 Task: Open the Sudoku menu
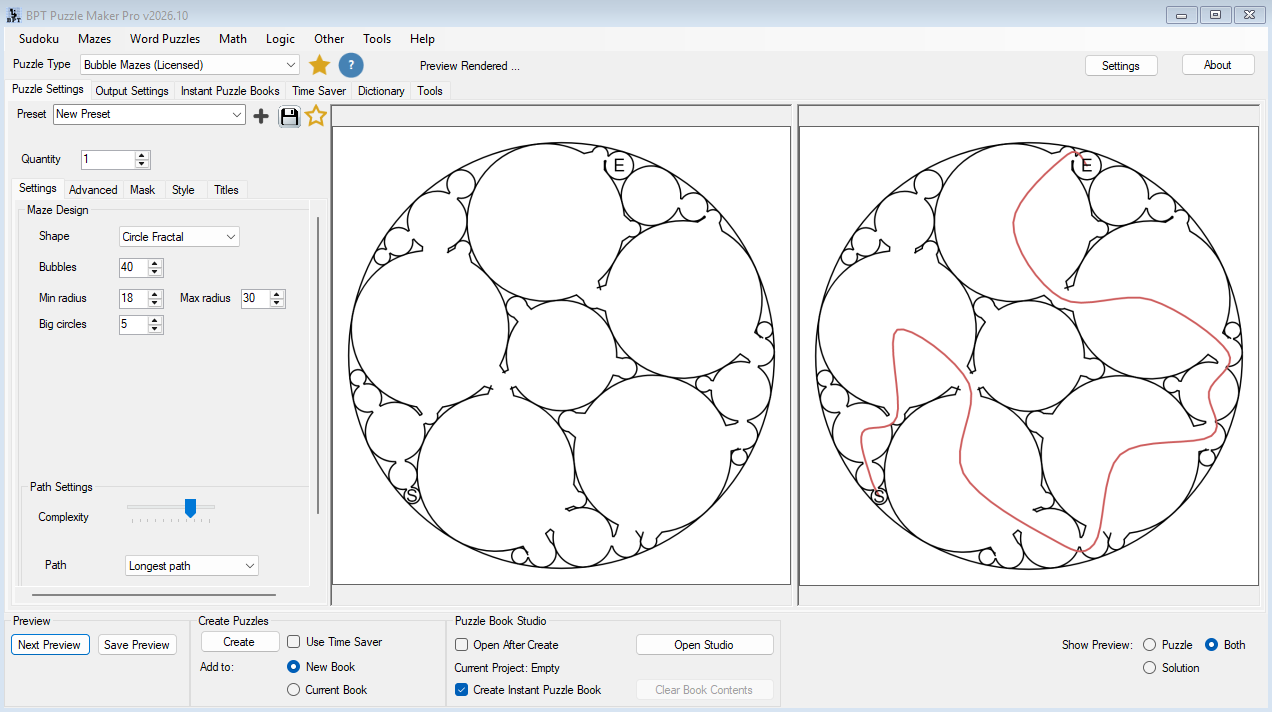39,39
